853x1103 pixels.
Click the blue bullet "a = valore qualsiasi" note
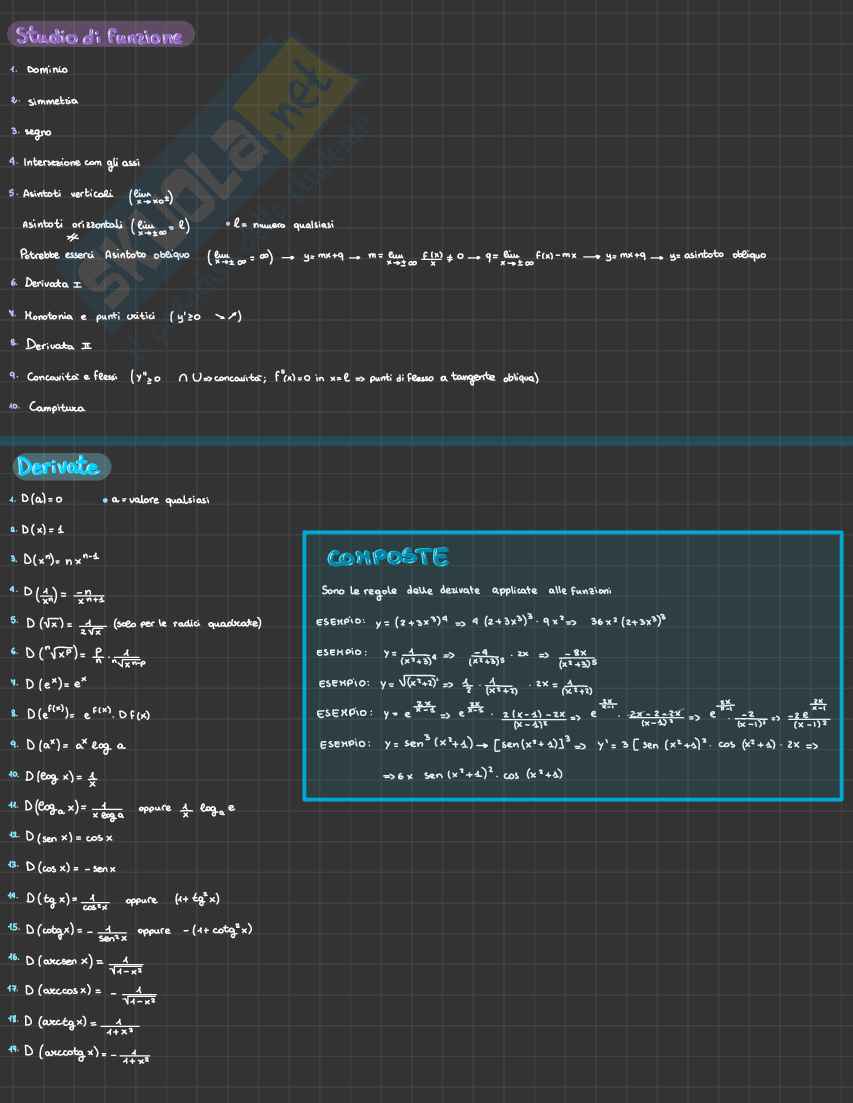(x=158, y=499)
